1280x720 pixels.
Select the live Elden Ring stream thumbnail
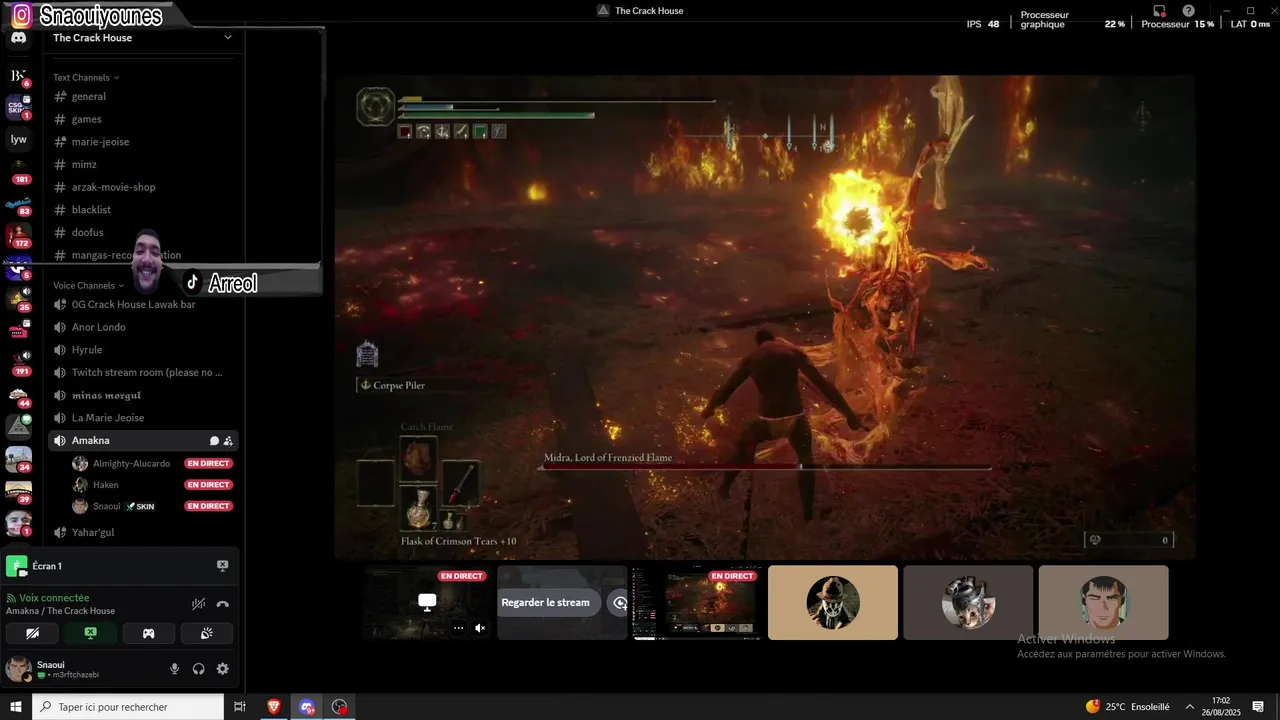coord(698,602)
